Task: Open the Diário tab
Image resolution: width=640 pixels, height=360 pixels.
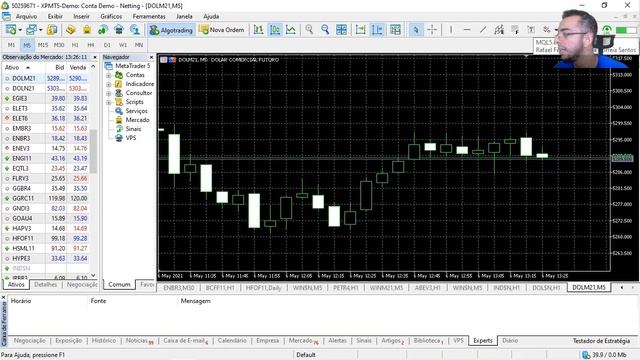Action: pos(510,340)
